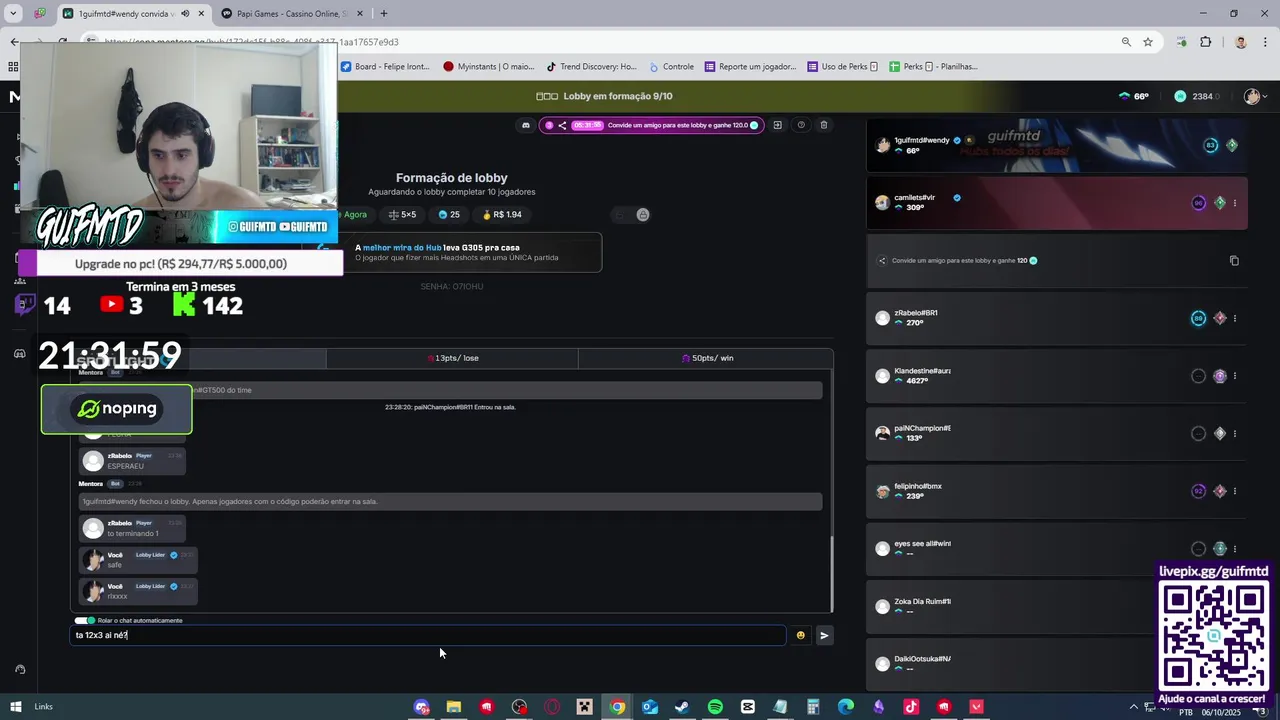Open Outlook from the taskbar

click(x=650, y=707)
